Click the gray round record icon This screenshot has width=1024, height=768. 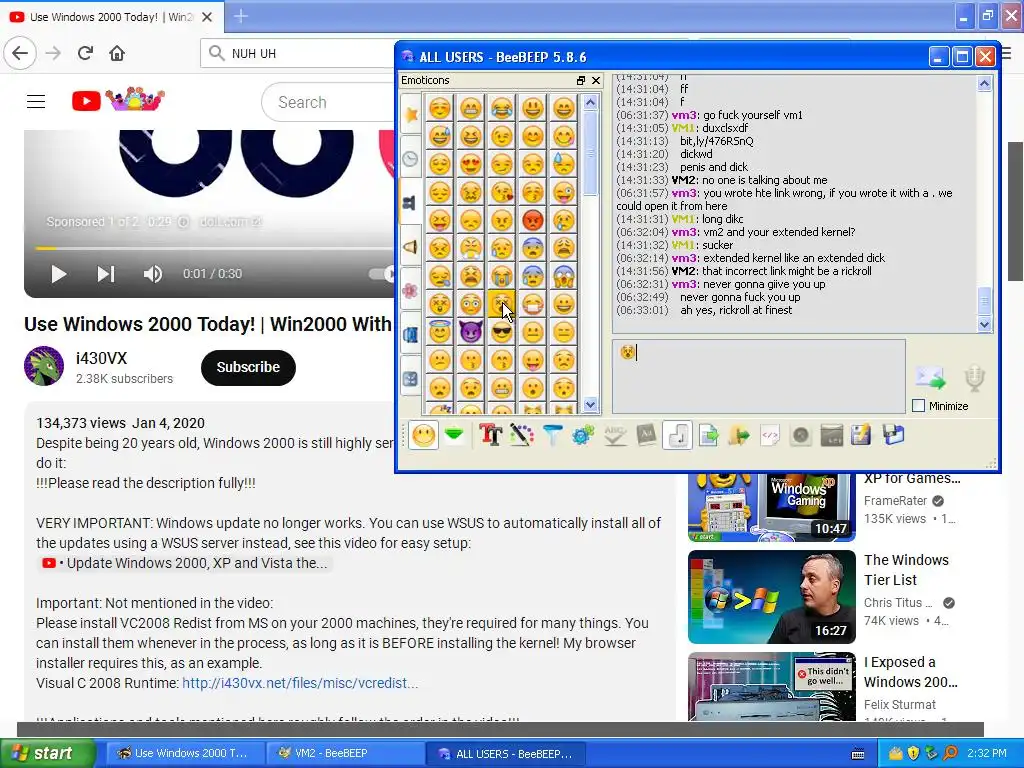(801, 435)
